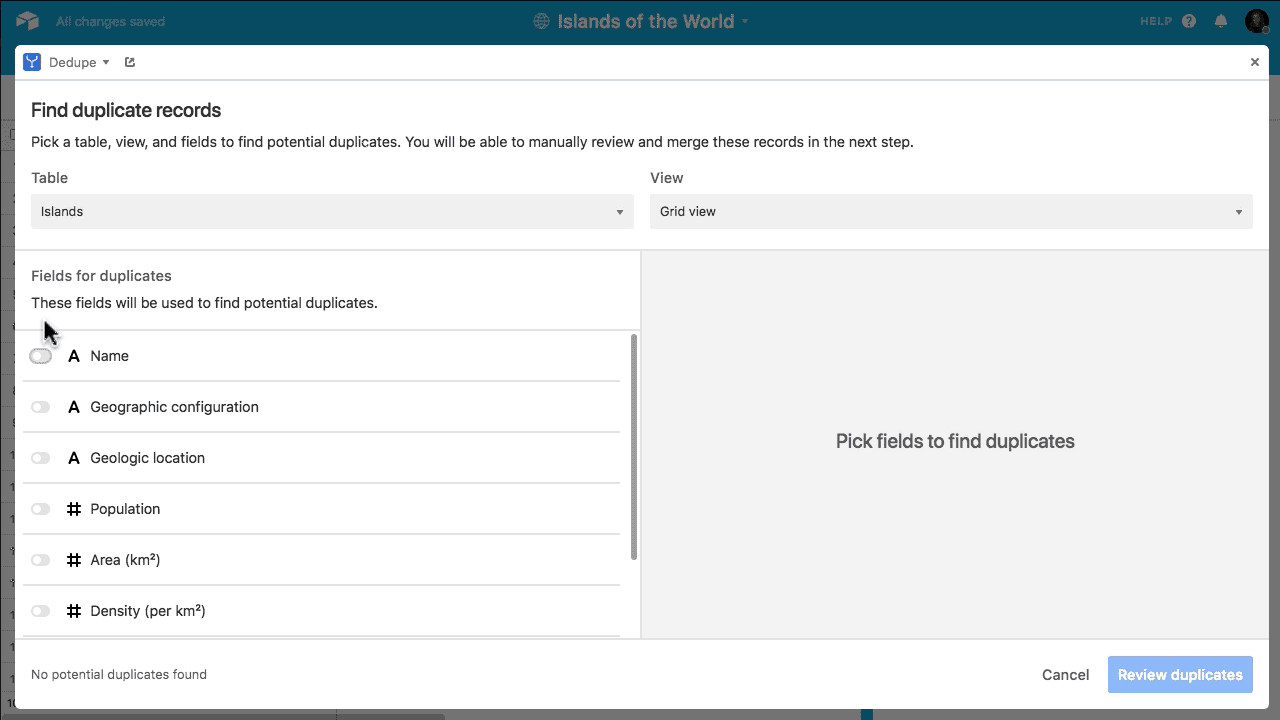The height and width of the screenshot is (720, 1280).
Task: Open the Islands of the World base menu
Action: pyautogui.click(x=652, y=21)
